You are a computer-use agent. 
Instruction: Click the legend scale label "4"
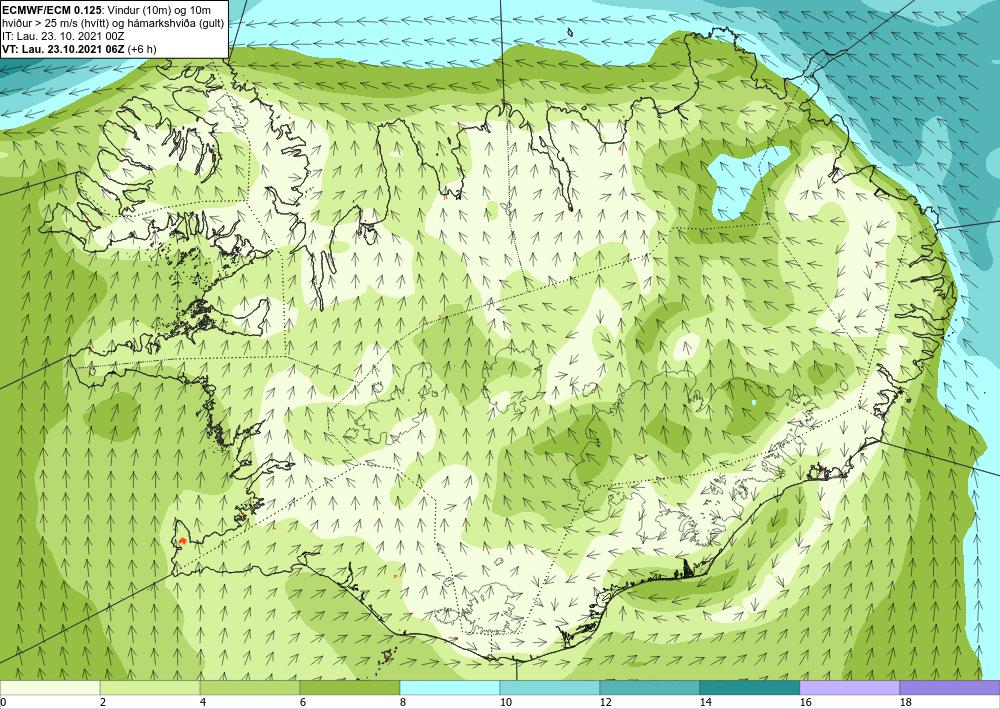[x=203, y=702]
